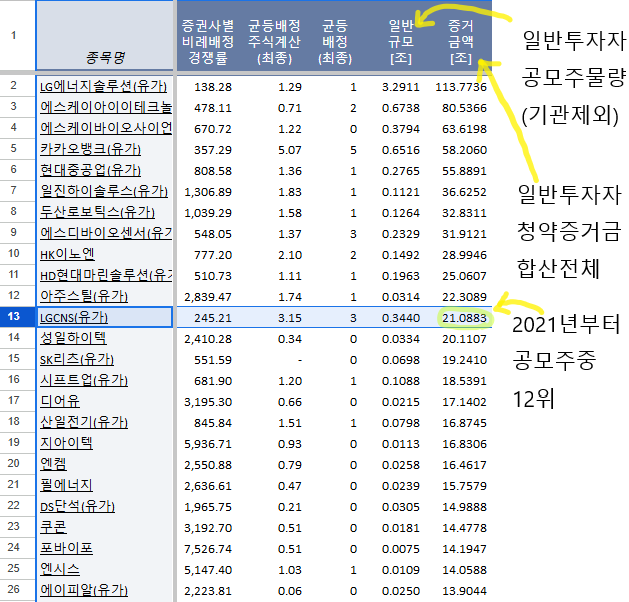Select row header 1

[x=17, y=35]
